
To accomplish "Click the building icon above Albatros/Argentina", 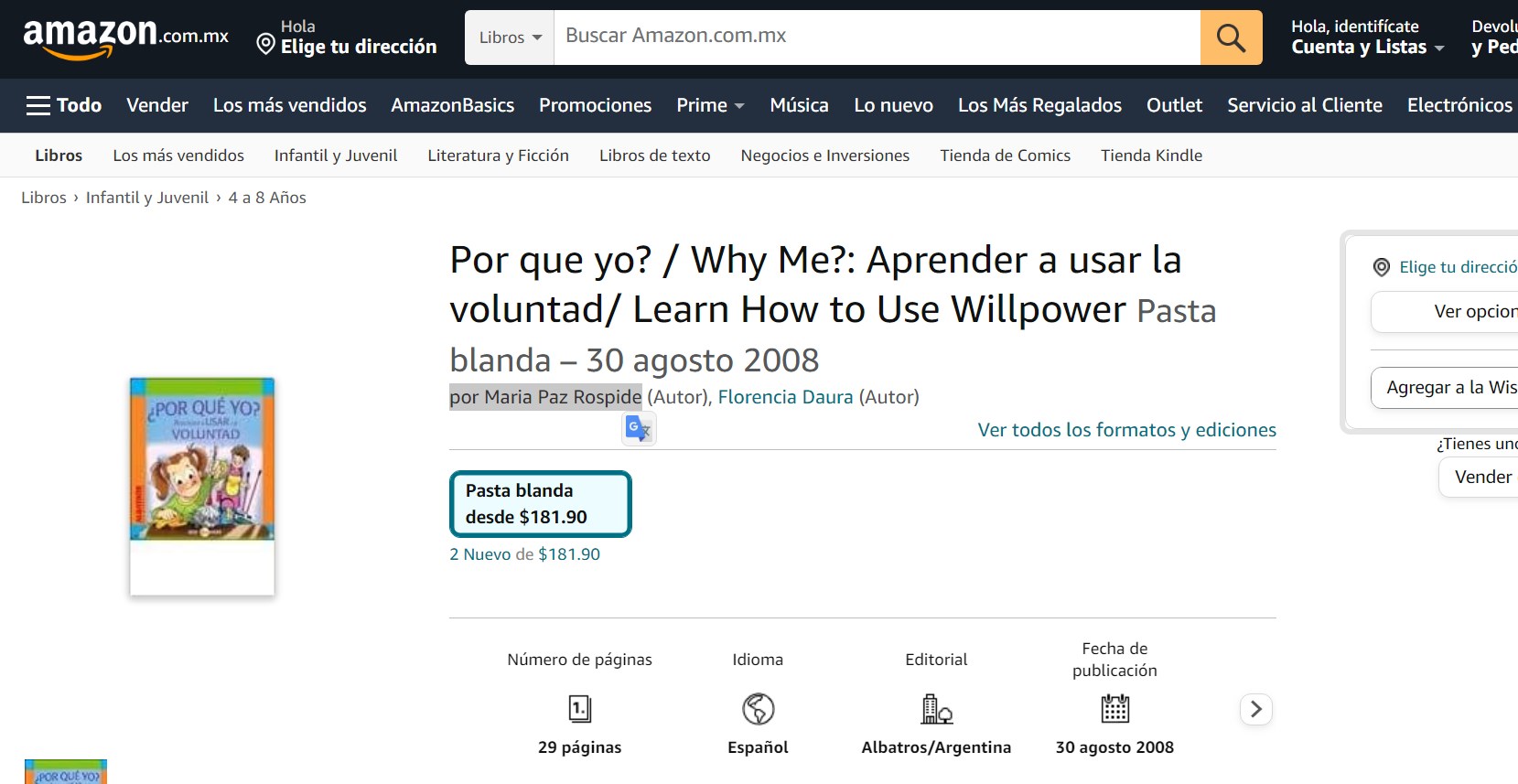I will pyautogui.click(x=936, y=709).
